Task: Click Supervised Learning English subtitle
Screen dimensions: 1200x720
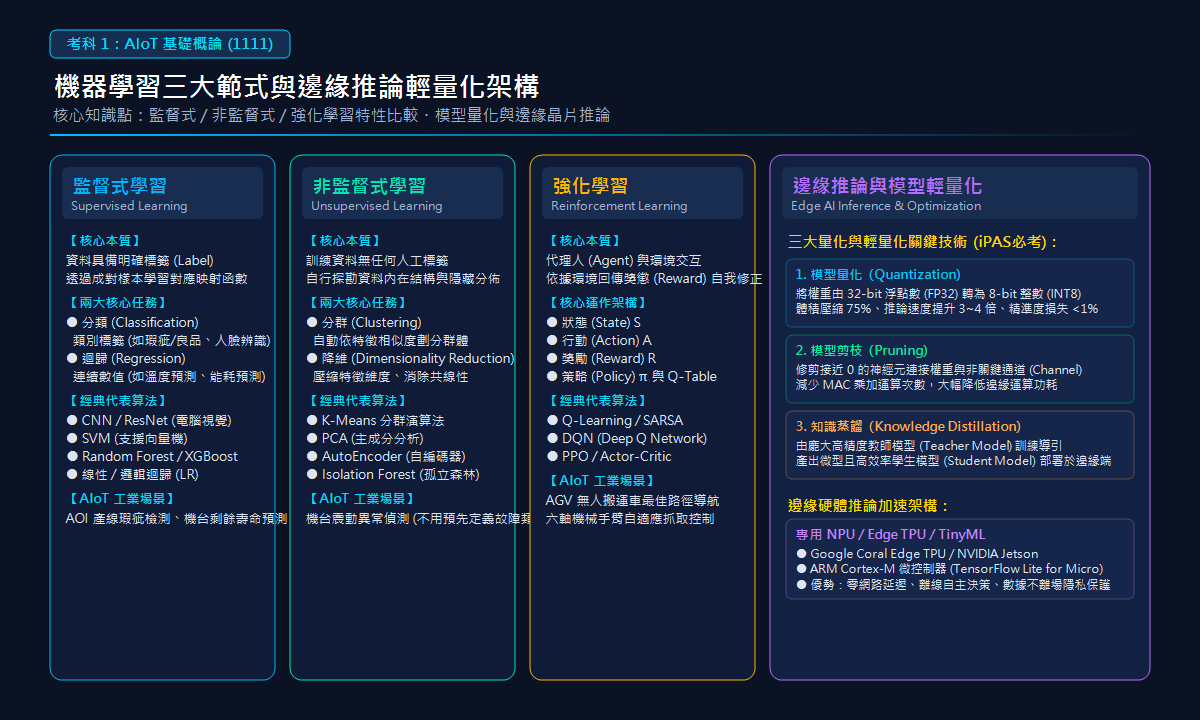Action: 129,206
